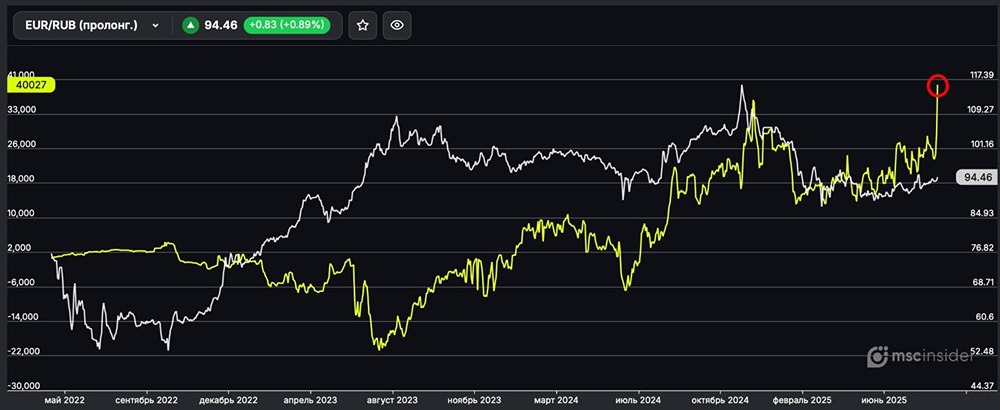
Task: Click the февраль 2025 date label
Action: click(x=802, y=400)
